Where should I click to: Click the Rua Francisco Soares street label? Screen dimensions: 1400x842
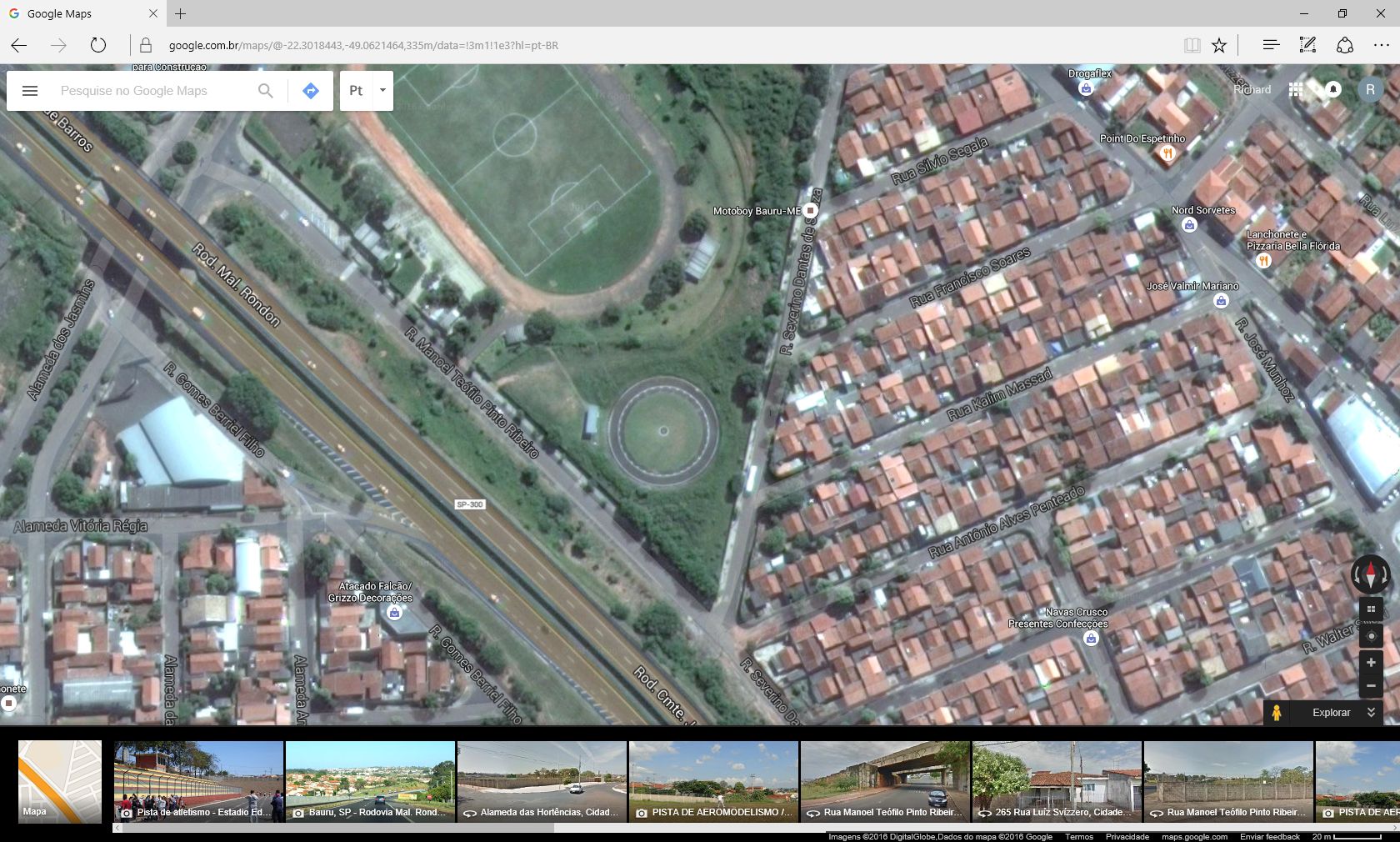point(970,278)
